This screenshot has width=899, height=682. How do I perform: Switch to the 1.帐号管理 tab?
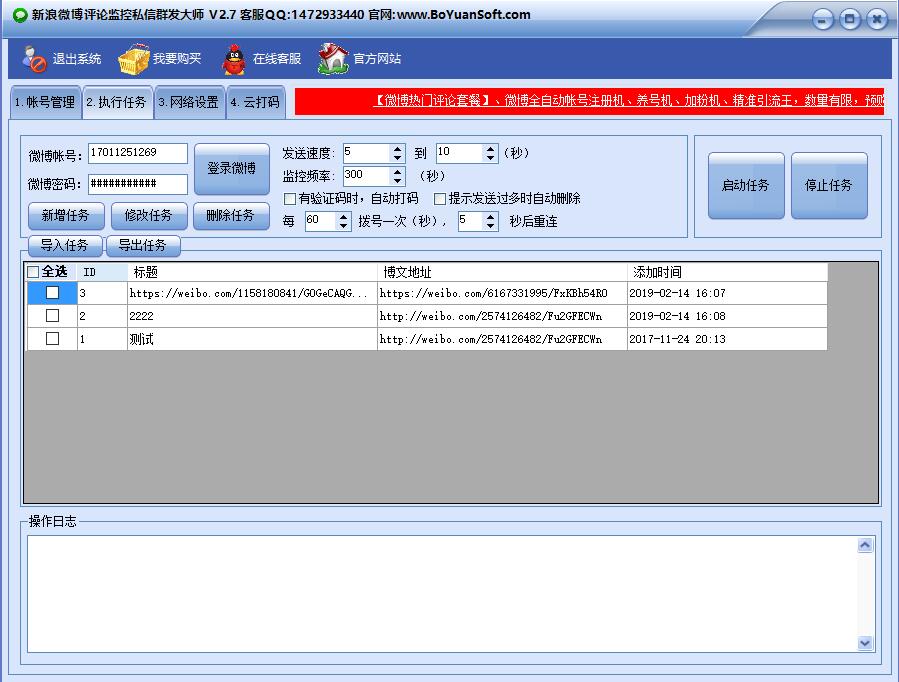point(45,103)
